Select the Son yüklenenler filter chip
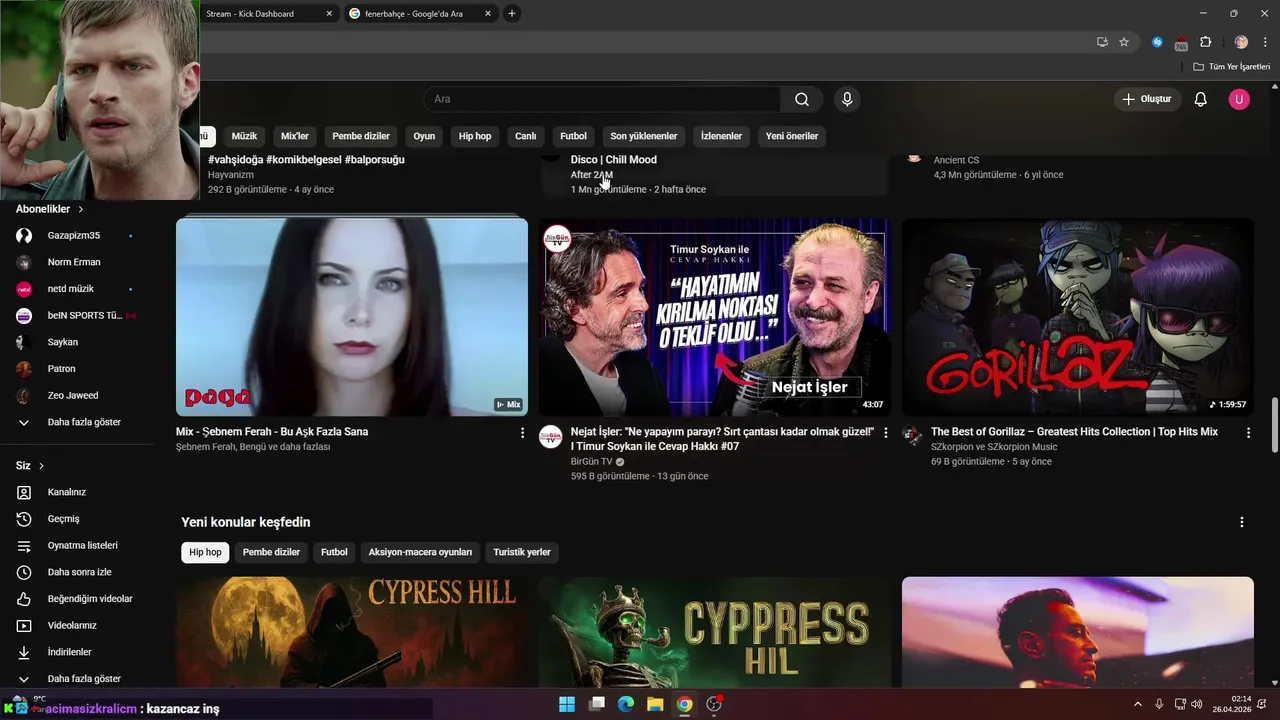1280x720 pixels. click(x=644, y=136)
